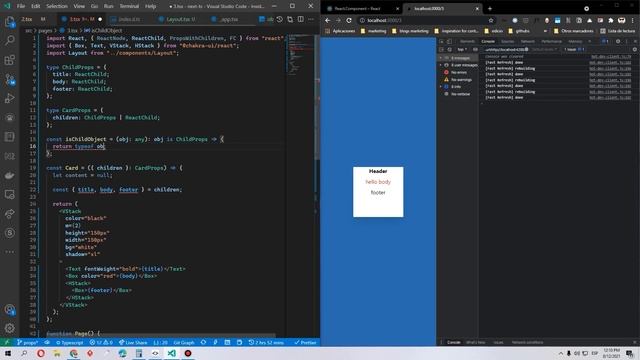Open the Live Share view icon
640x360 pixels.
(9, 213)
